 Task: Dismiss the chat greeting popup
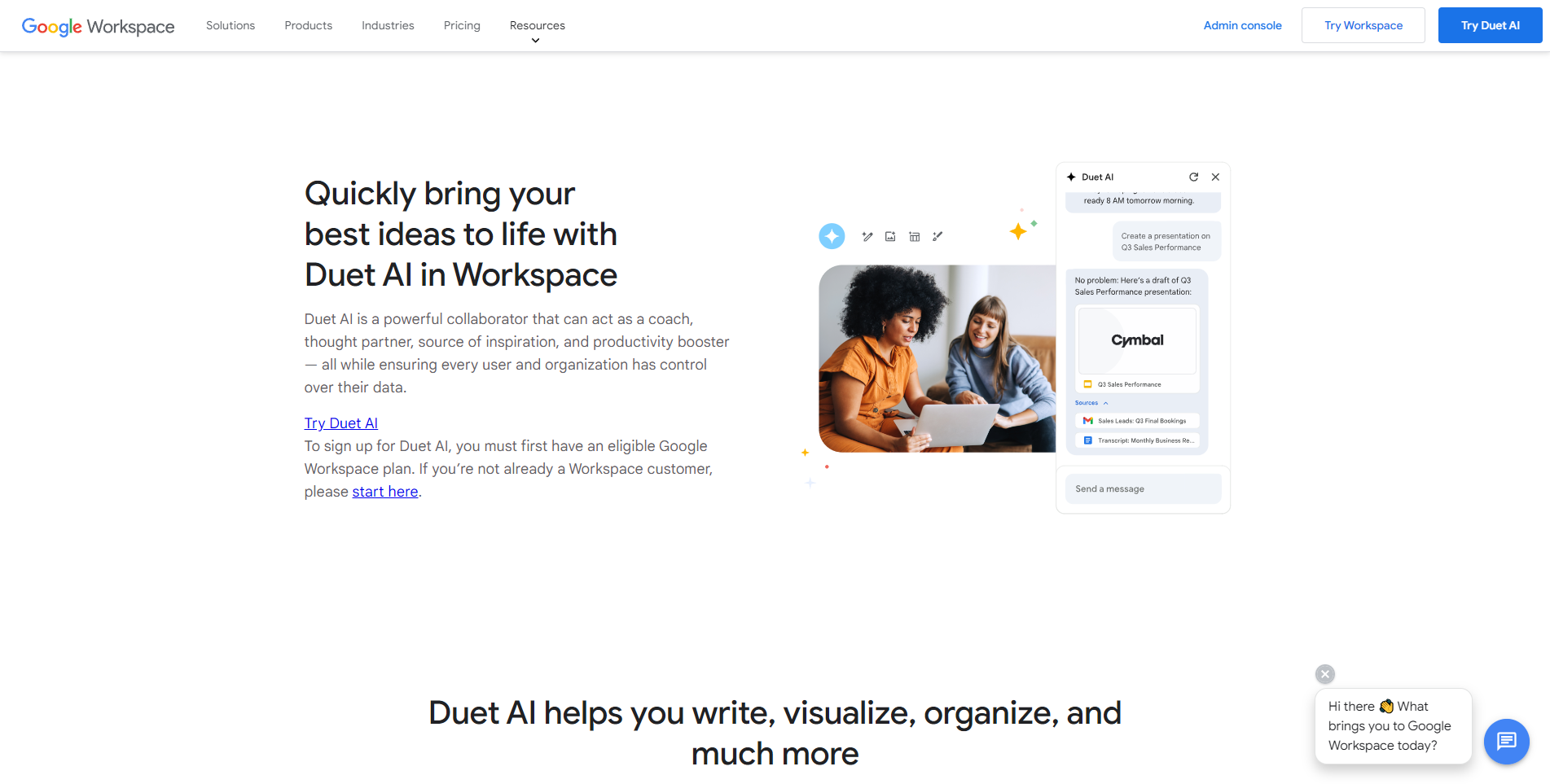click(x=1325, y=674)
